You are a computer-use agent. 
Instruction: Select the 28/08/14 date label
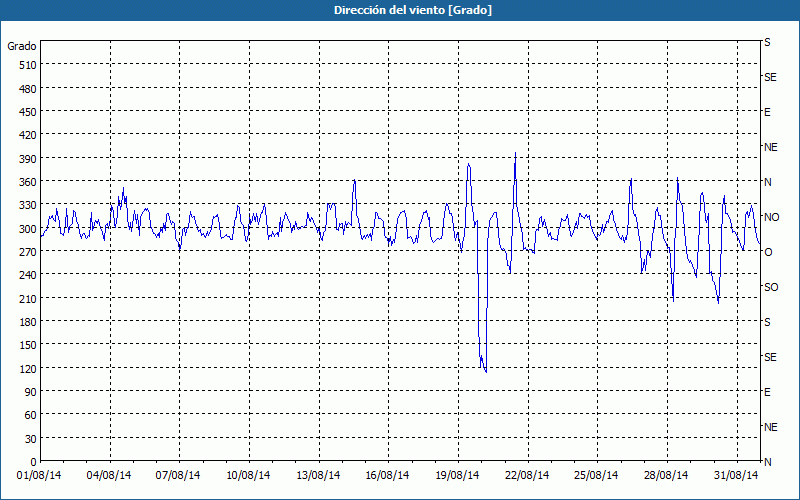pyautogui.click(x=666, y=476)
